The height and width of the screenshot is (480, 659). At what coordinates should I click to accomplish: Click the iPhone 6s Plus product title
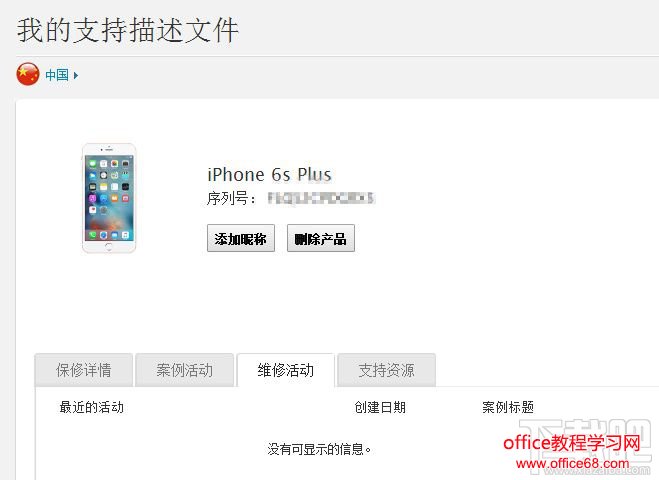coord(269,175)
